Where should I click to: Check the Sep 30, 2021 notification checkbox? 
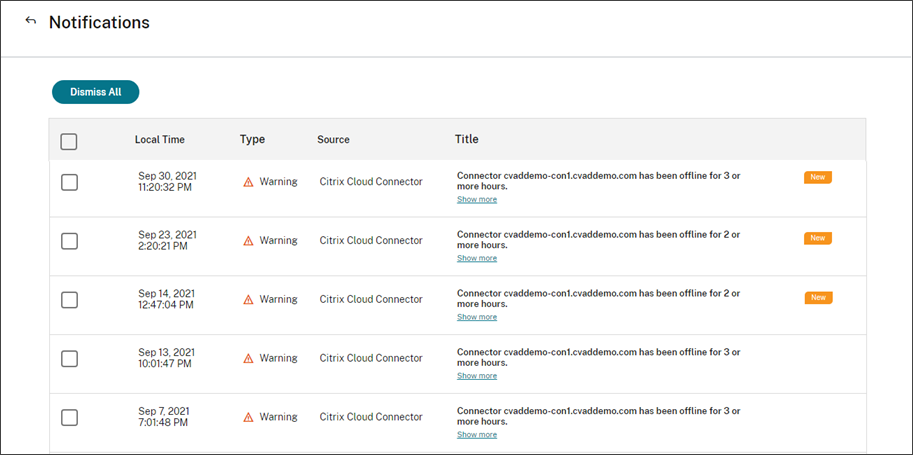point(69,182)
